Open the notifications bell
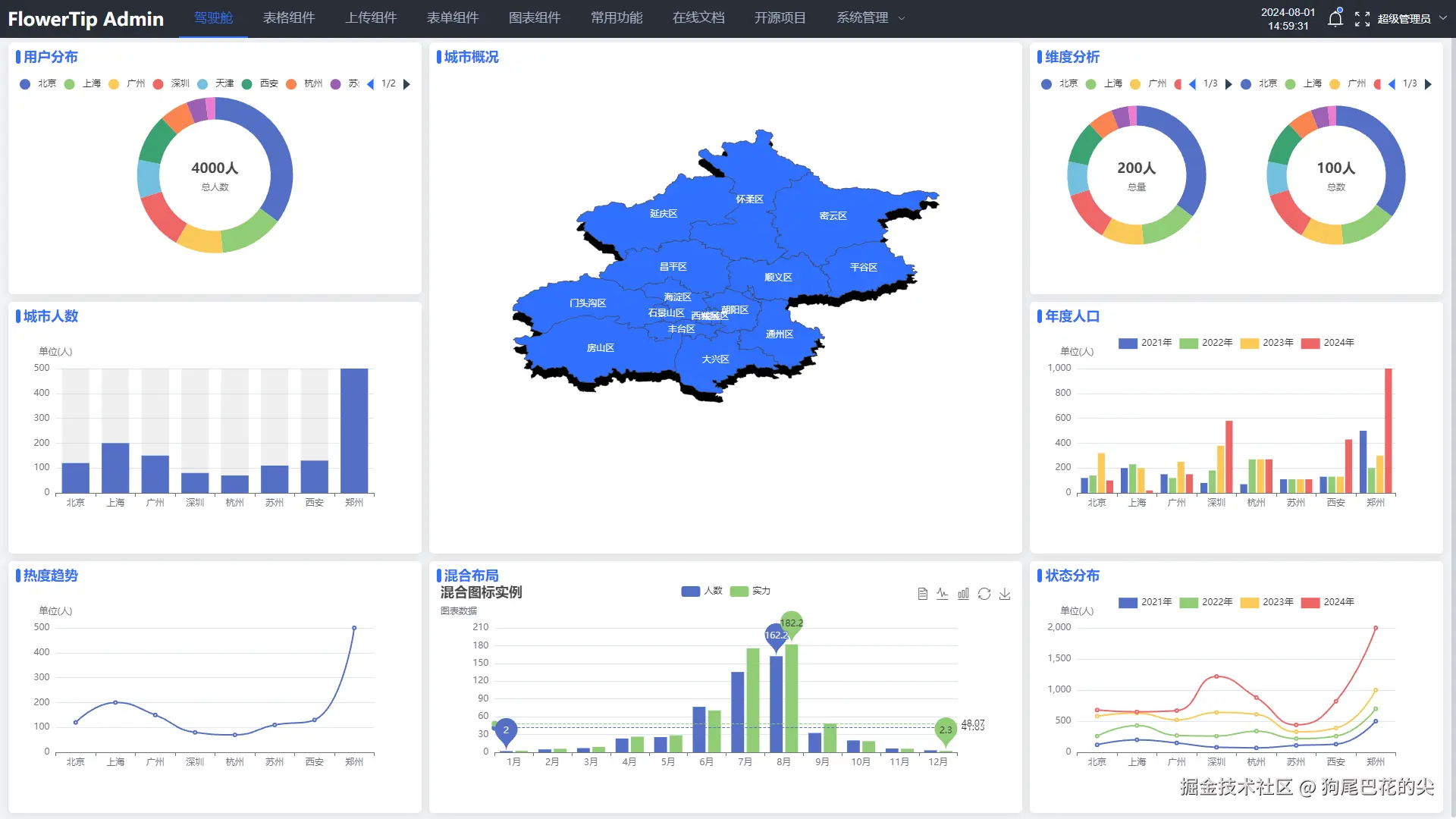The height and width of the screenshot is (819, 1456). [1335, 19]
